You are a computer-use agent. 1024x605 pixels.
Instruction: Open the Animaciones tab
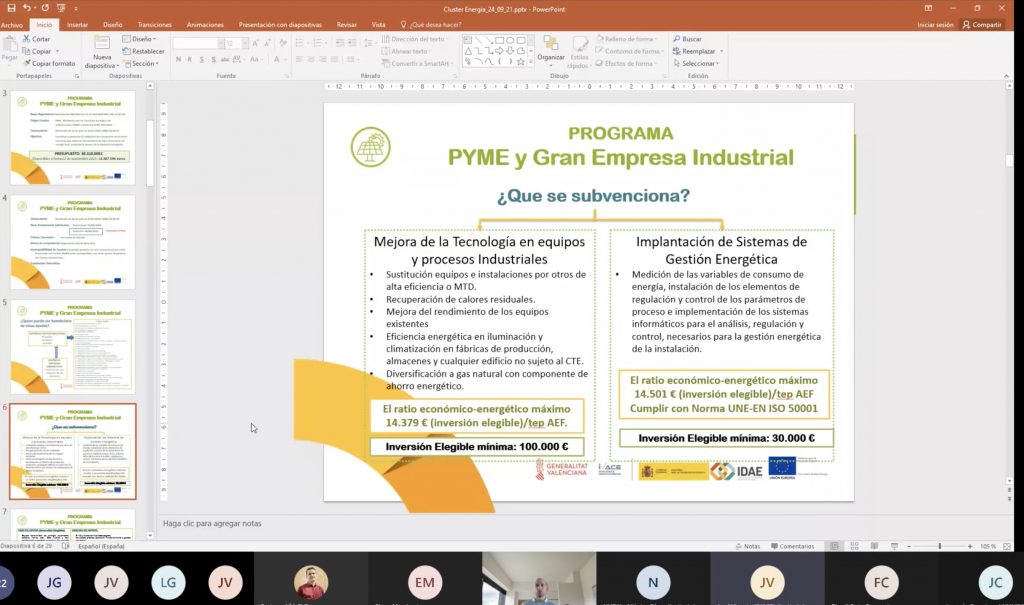pos(205,25)
